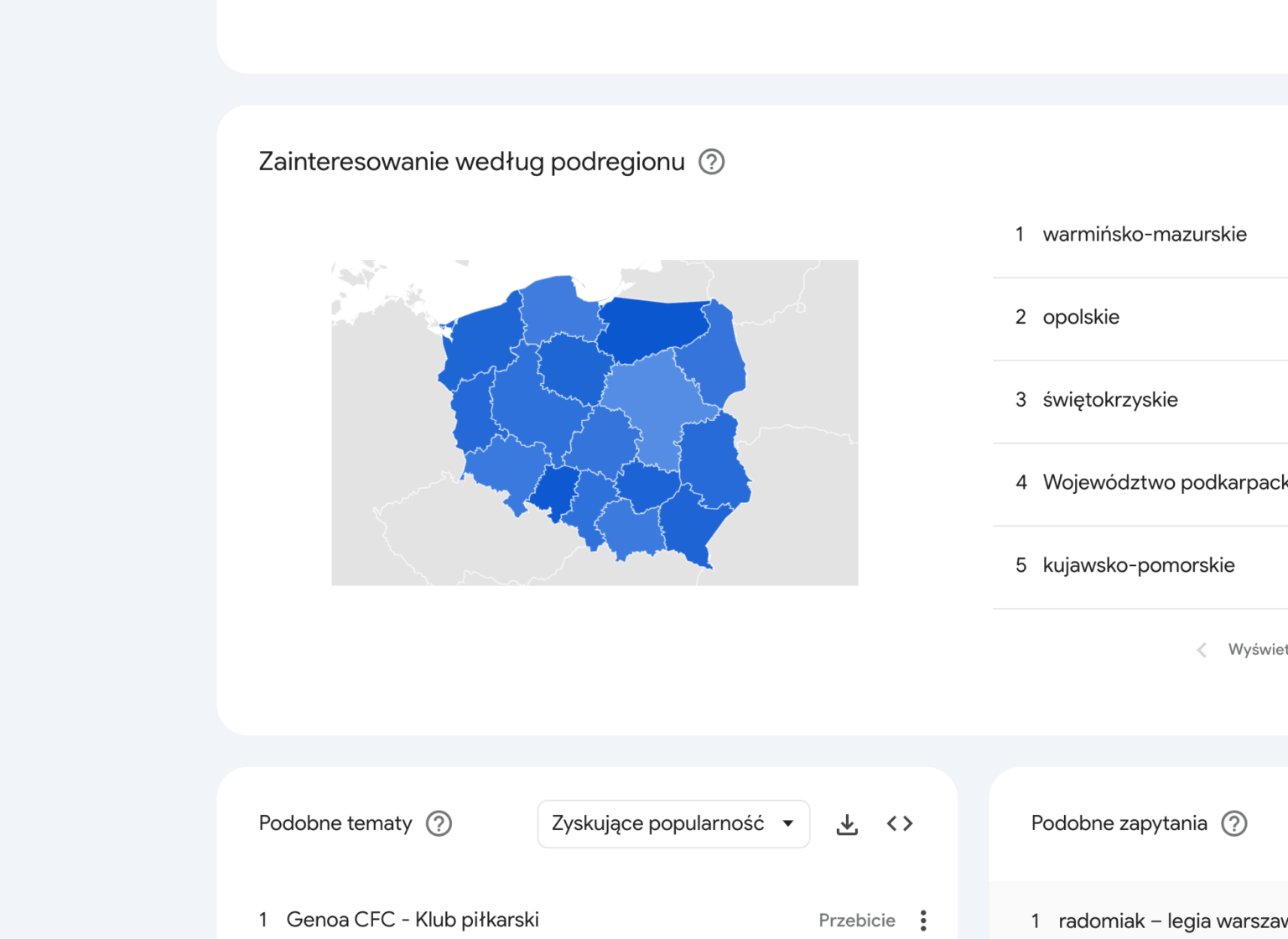The width and height of the screenshot is (1288, 939).
Task: Click the Przebicie label next to Genoa CFC
Action: pyautogui.click(x=857, y=920)
